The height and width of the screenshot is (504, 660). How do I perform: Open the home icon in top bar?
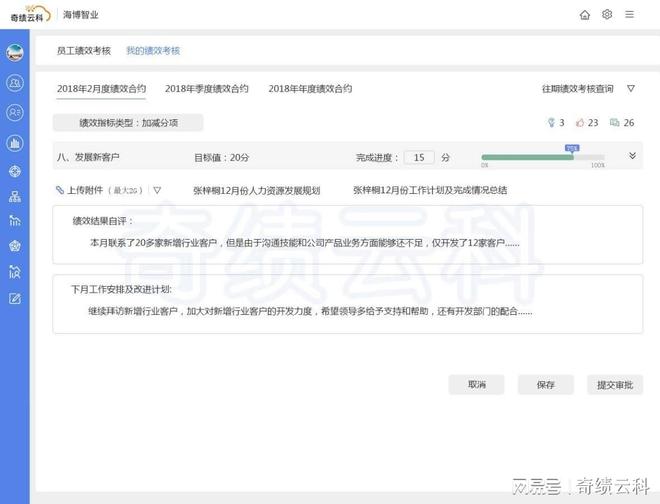(585, 15)
